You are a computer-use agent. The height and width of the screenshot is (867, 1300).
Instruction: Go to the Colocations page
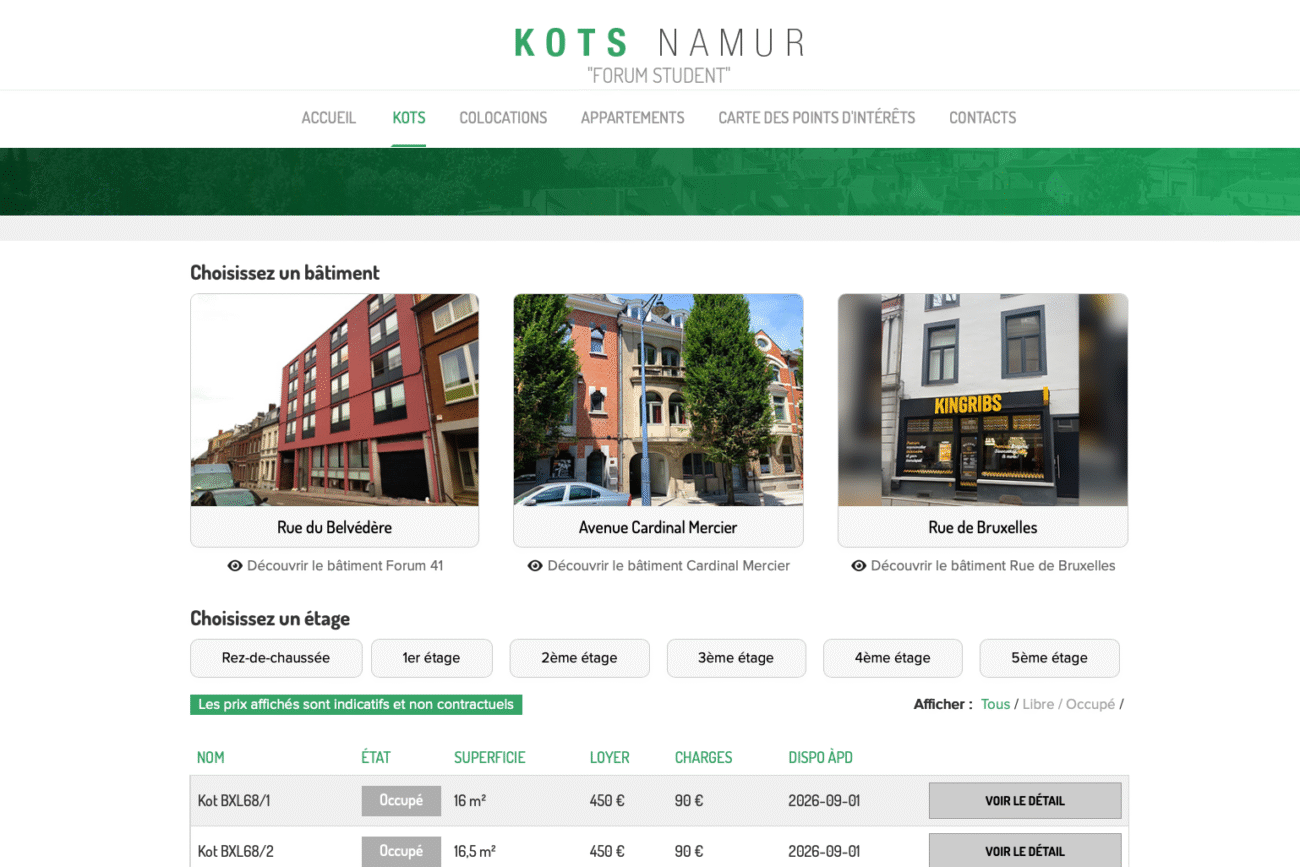[503, 118]
